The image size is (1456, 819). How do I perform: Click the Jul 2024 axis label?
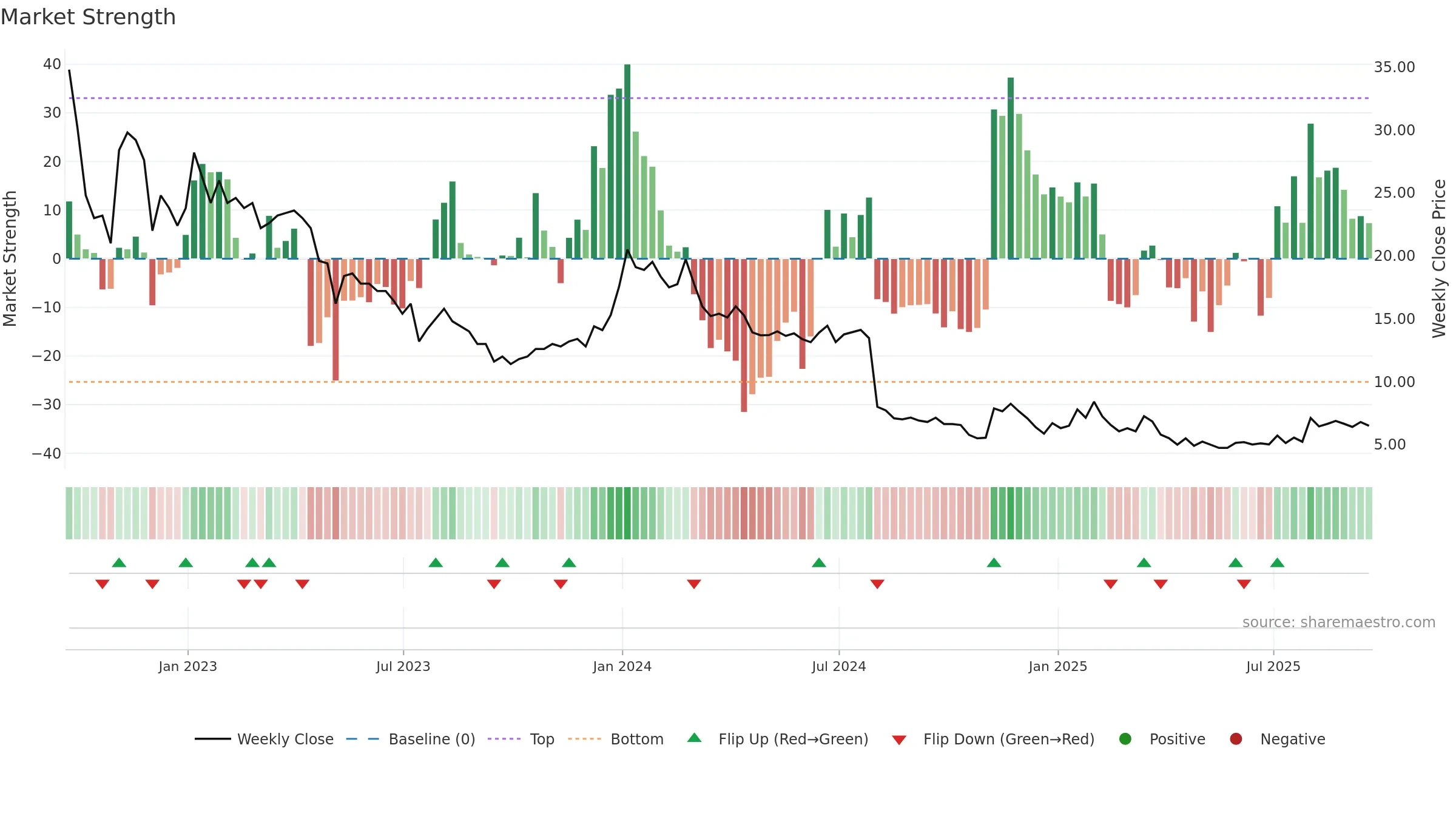[838, 666]
